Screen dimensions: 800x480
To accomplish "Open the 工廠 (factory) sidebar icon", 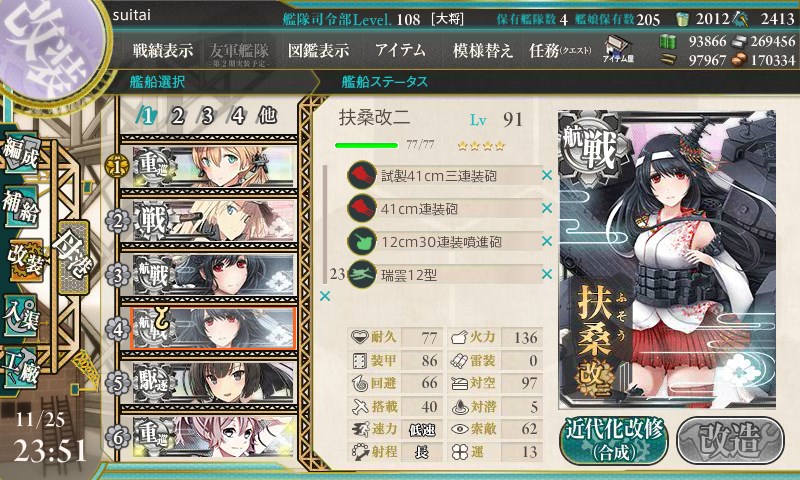I will (x=20, y=367).
